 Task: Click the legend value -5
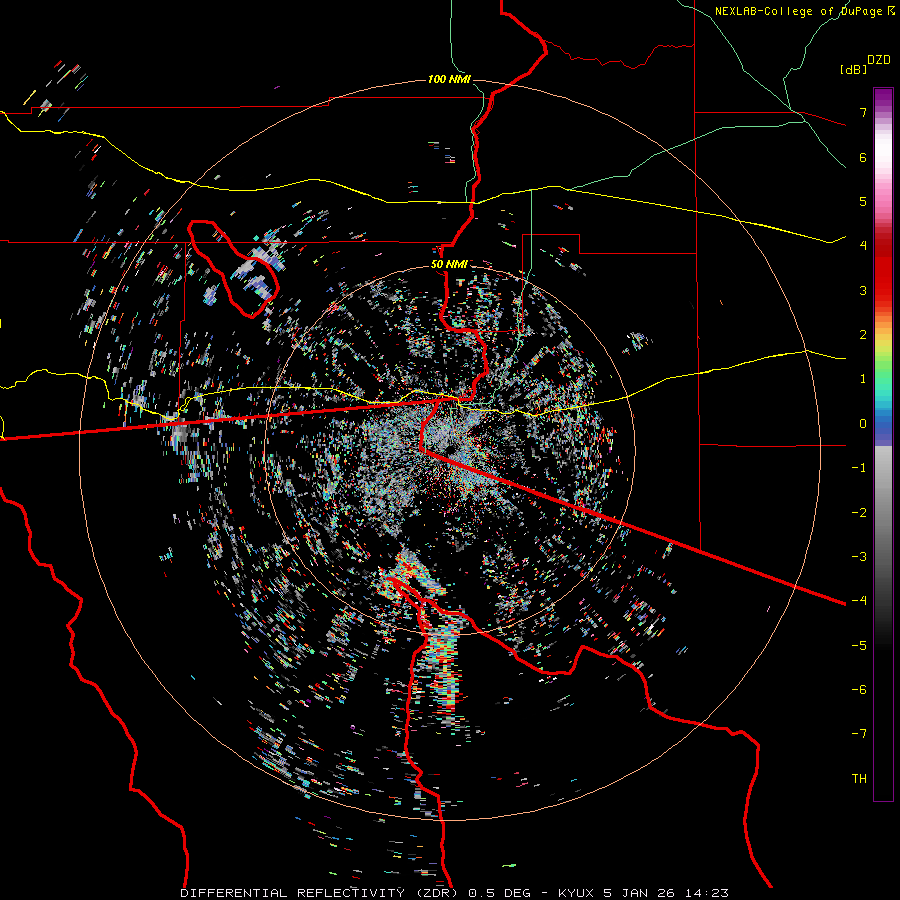[859, 646]
